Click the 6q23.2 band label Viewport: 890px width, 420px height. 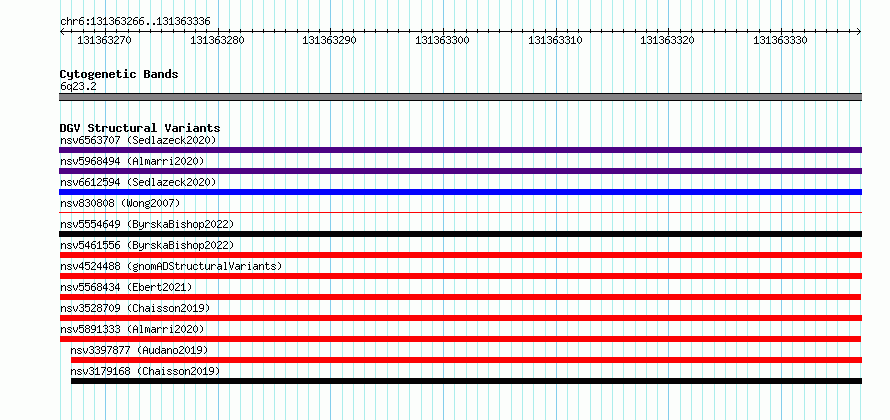point(78,87)
